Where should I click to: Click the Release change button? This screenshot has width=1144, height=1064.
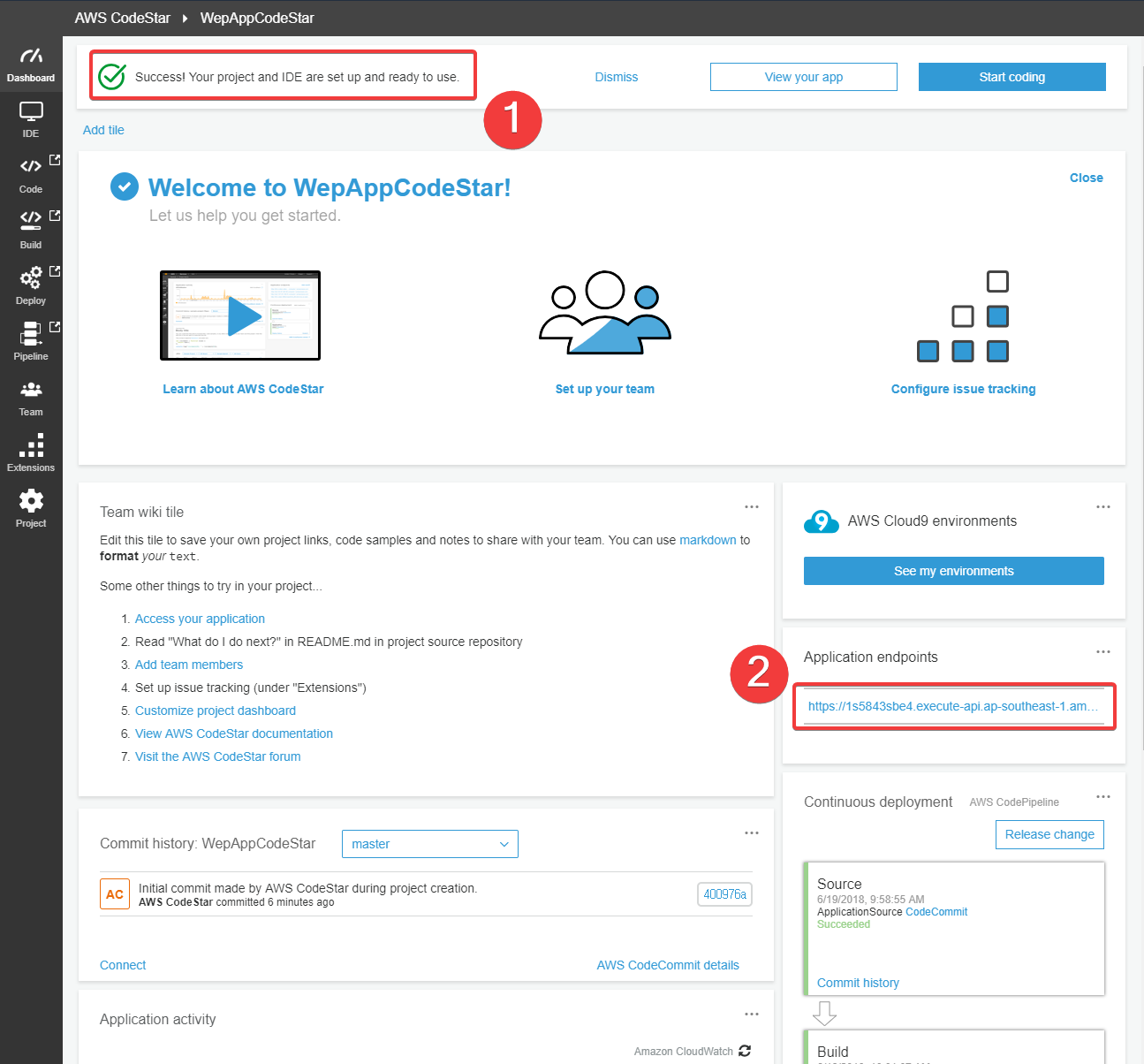click(1049, 834)
